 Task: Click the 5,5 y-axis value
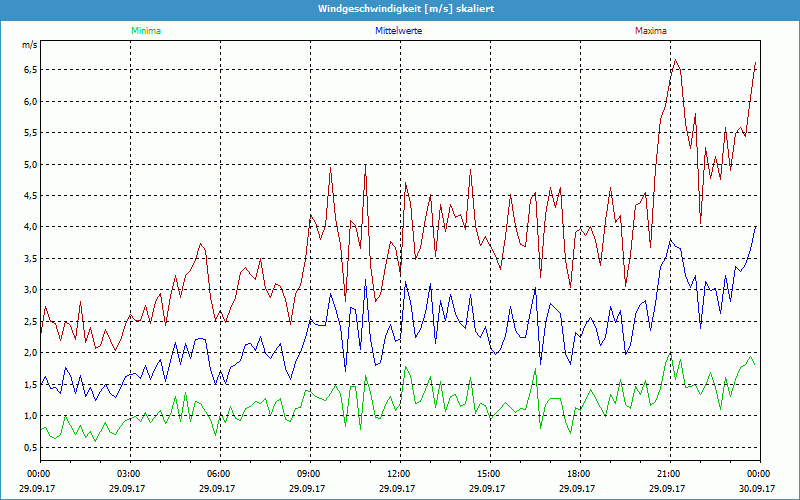click(x=30, y=133)
